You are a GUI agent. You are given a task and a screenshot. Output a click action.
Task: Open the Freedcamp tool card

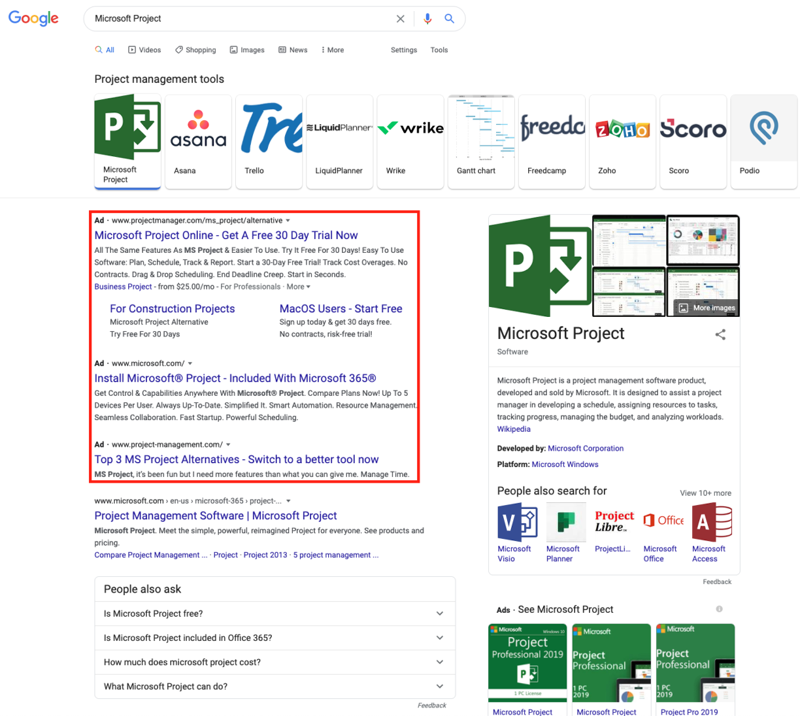pyautogui.click(x=552, y=141)
